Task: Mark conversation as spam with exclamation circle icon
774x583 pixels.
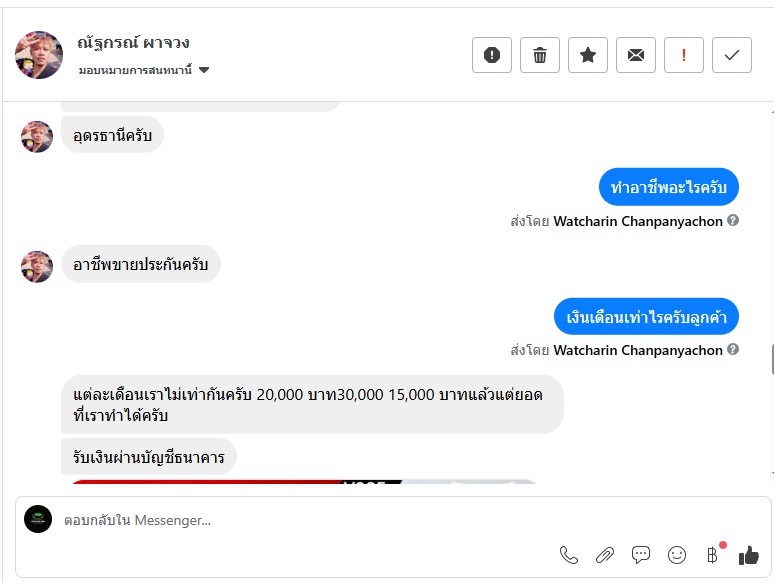Action: tap(492, 55)
